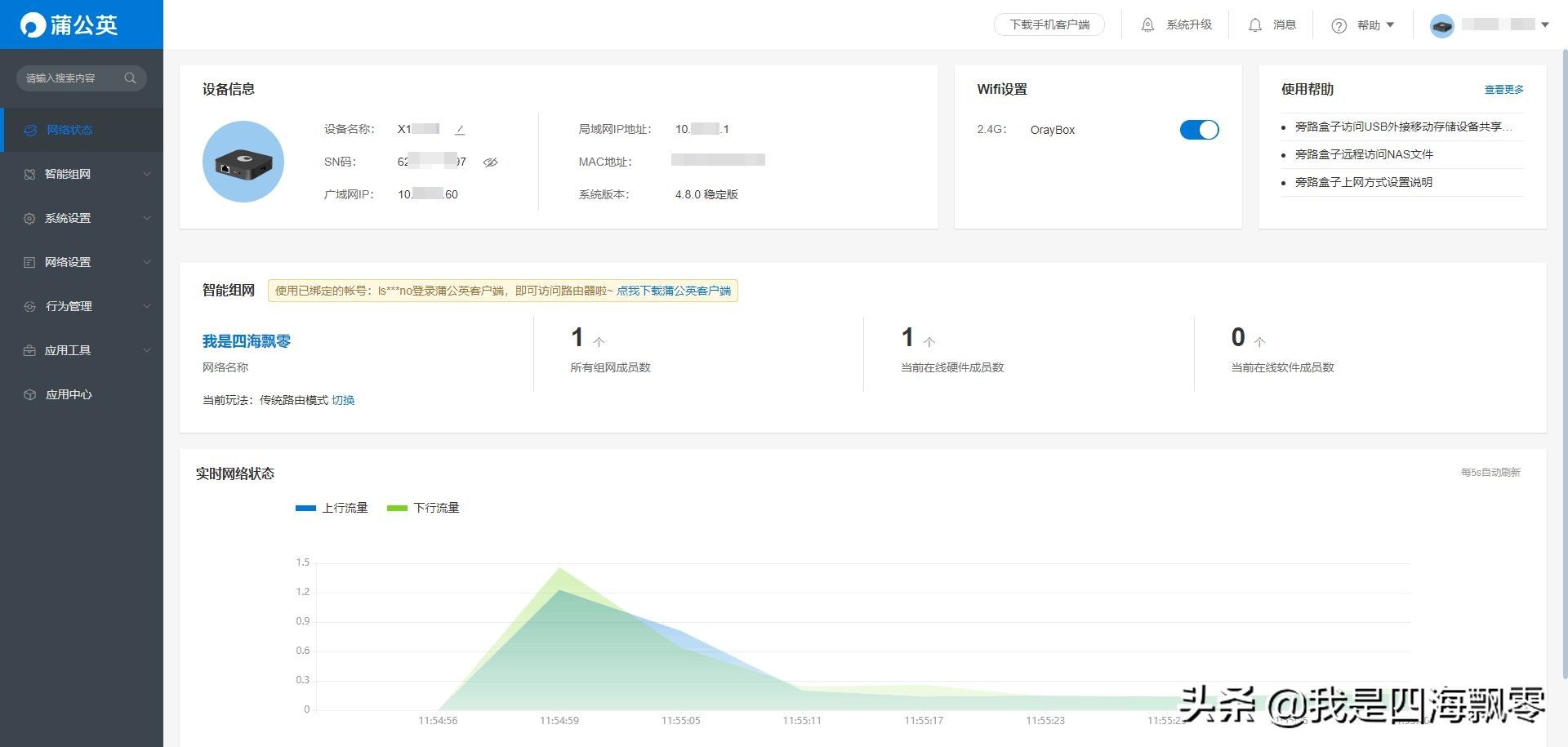Click the 蒲公英 logo in header
The image size is (1568, 747).
(x=69, y=24)
